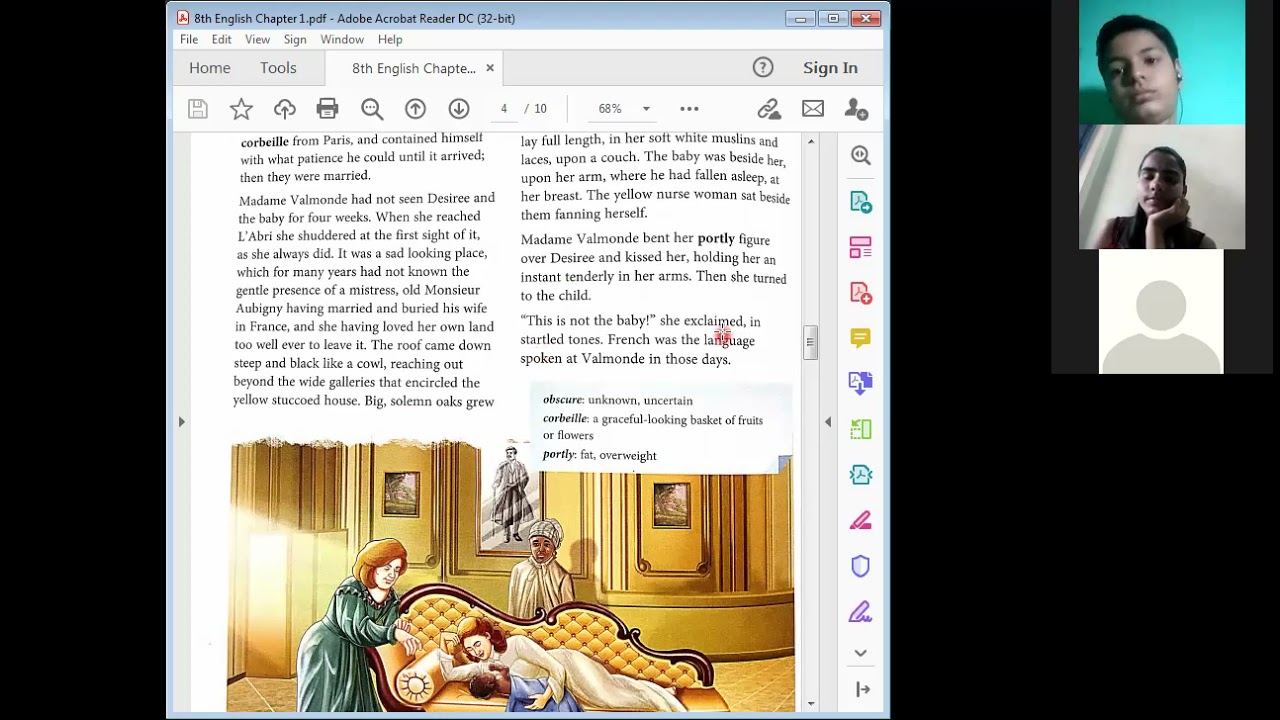This screenshot has width=1280, height=720.
Task: Send file by email envelope icon
Action: click(x=813, y=109)
